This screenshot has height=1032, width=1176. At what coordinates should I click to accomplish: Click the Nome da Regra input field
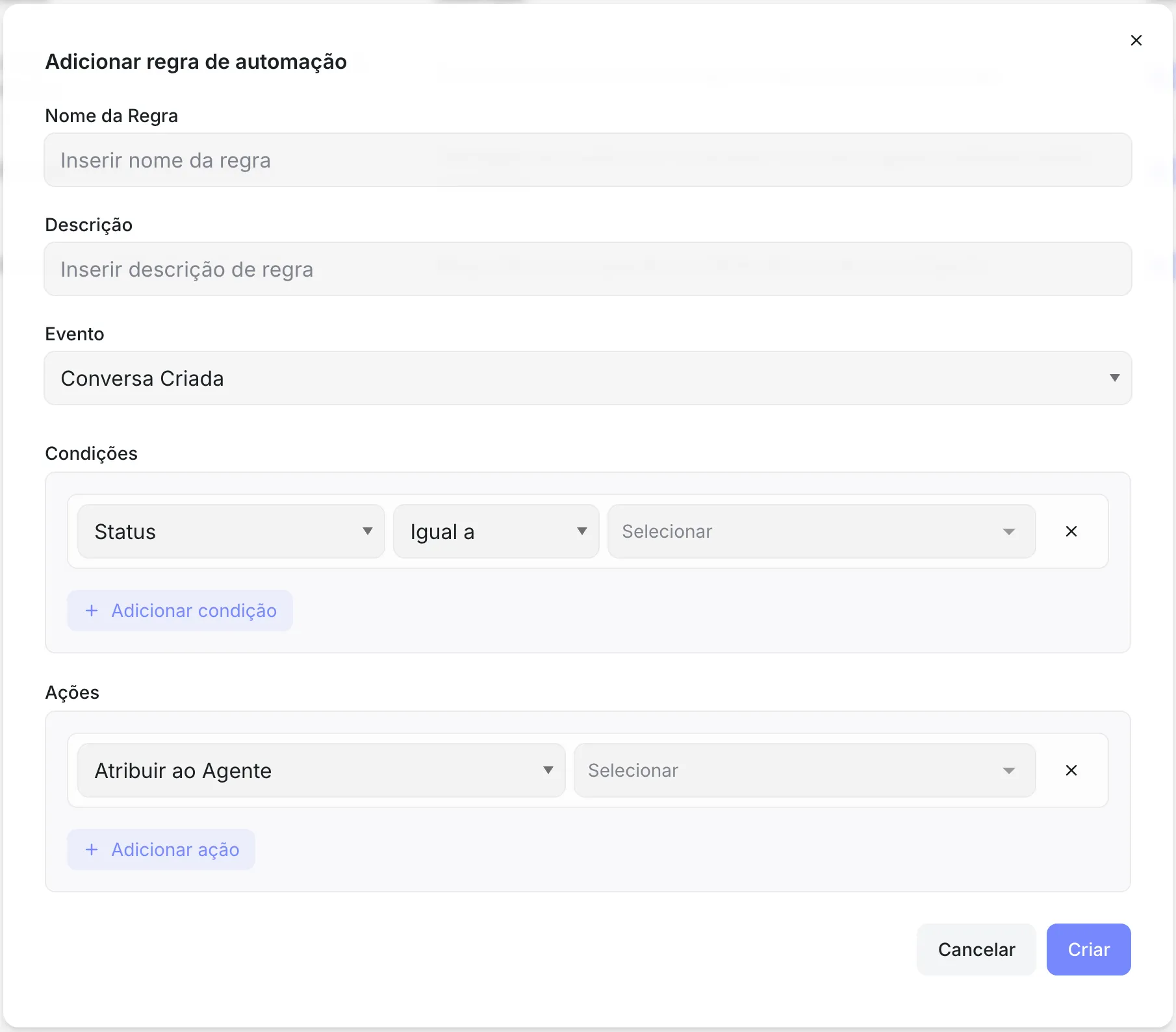(x=588, y=160)
